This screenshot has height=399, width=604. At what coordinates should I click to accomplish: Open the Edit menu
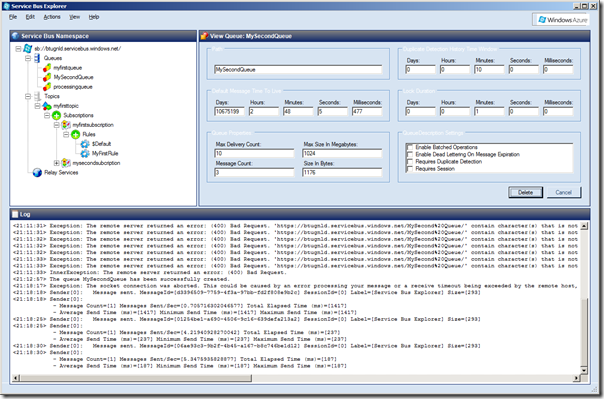(x=30, y=17)
